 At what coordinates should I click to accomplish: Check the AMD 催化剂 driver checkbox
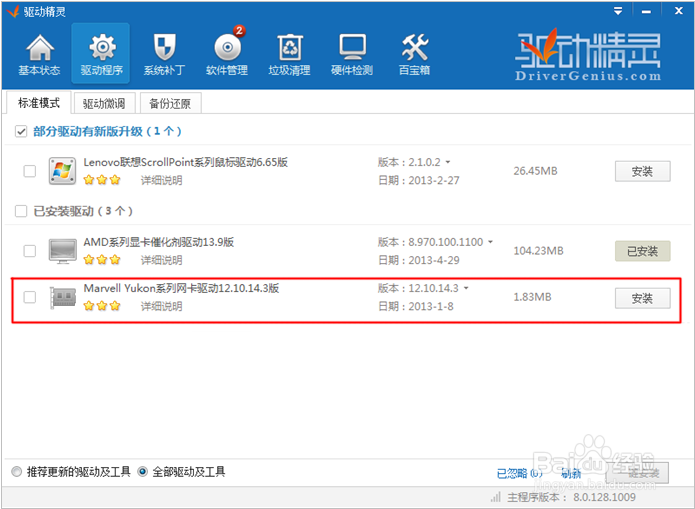coord(30,251)
